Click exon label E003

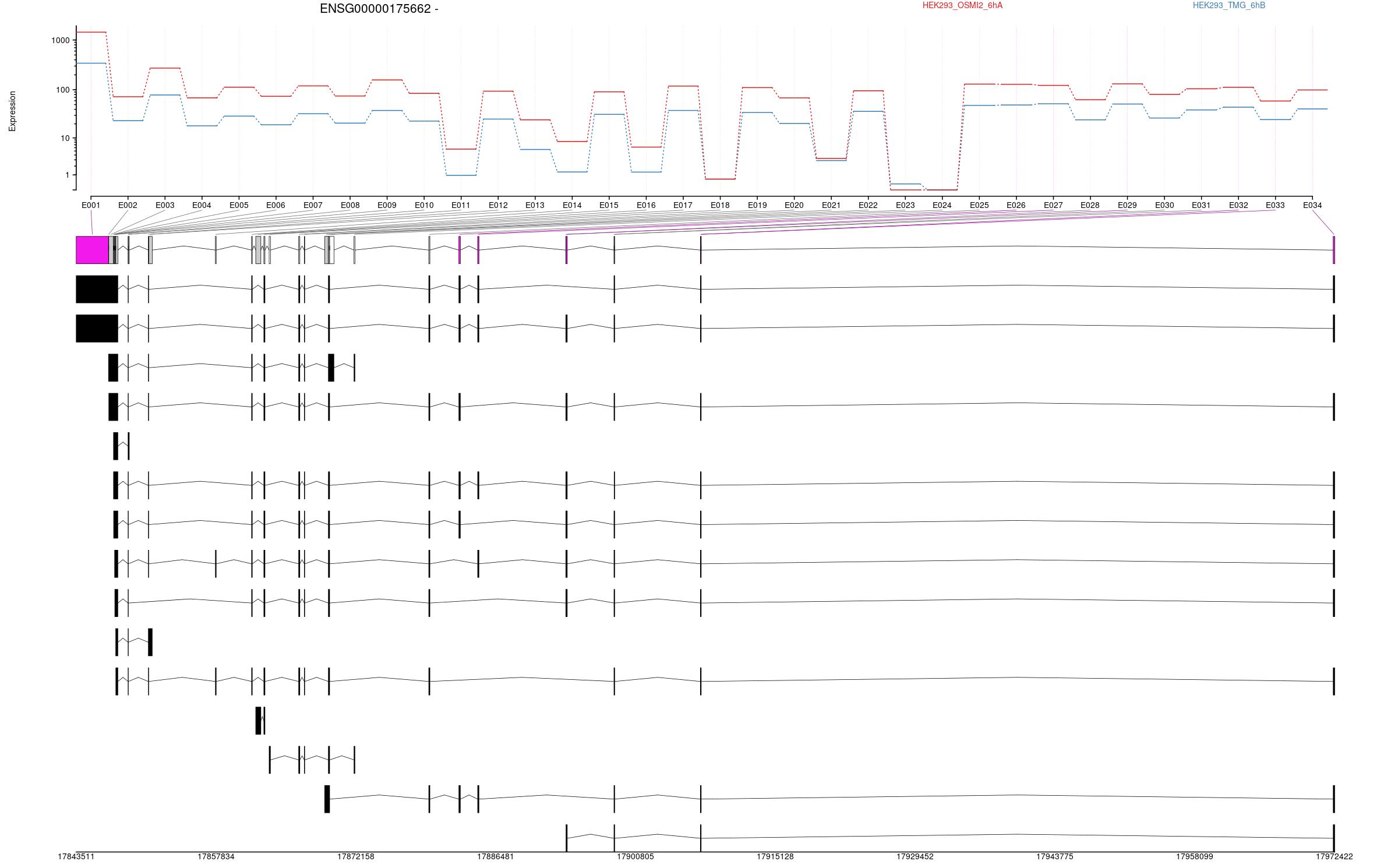click(165, 205)
